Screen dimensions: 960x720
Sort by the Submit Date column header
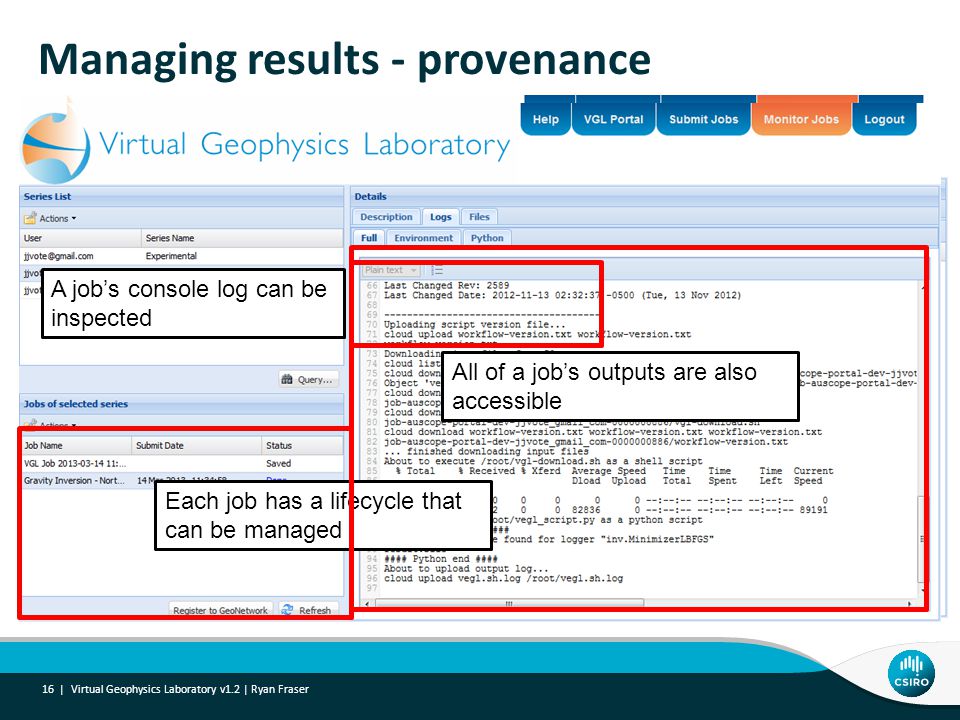(196, 446)
